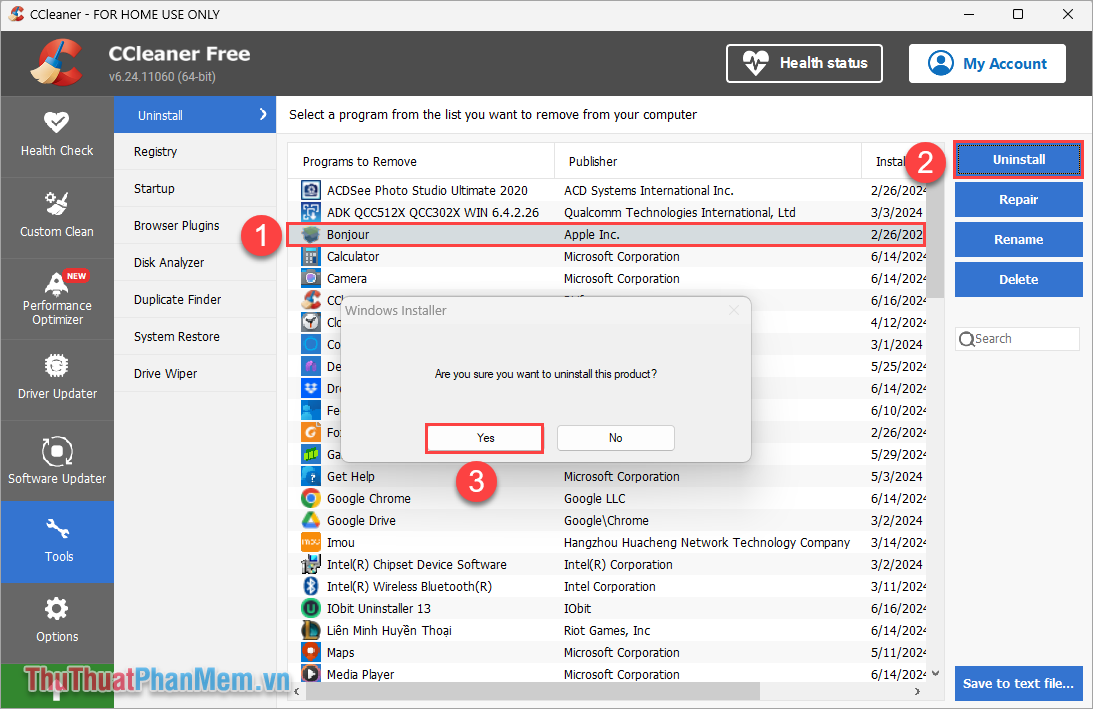Open the Startup tool
This screenshot has height=709, width=1093.
point(195,188)
